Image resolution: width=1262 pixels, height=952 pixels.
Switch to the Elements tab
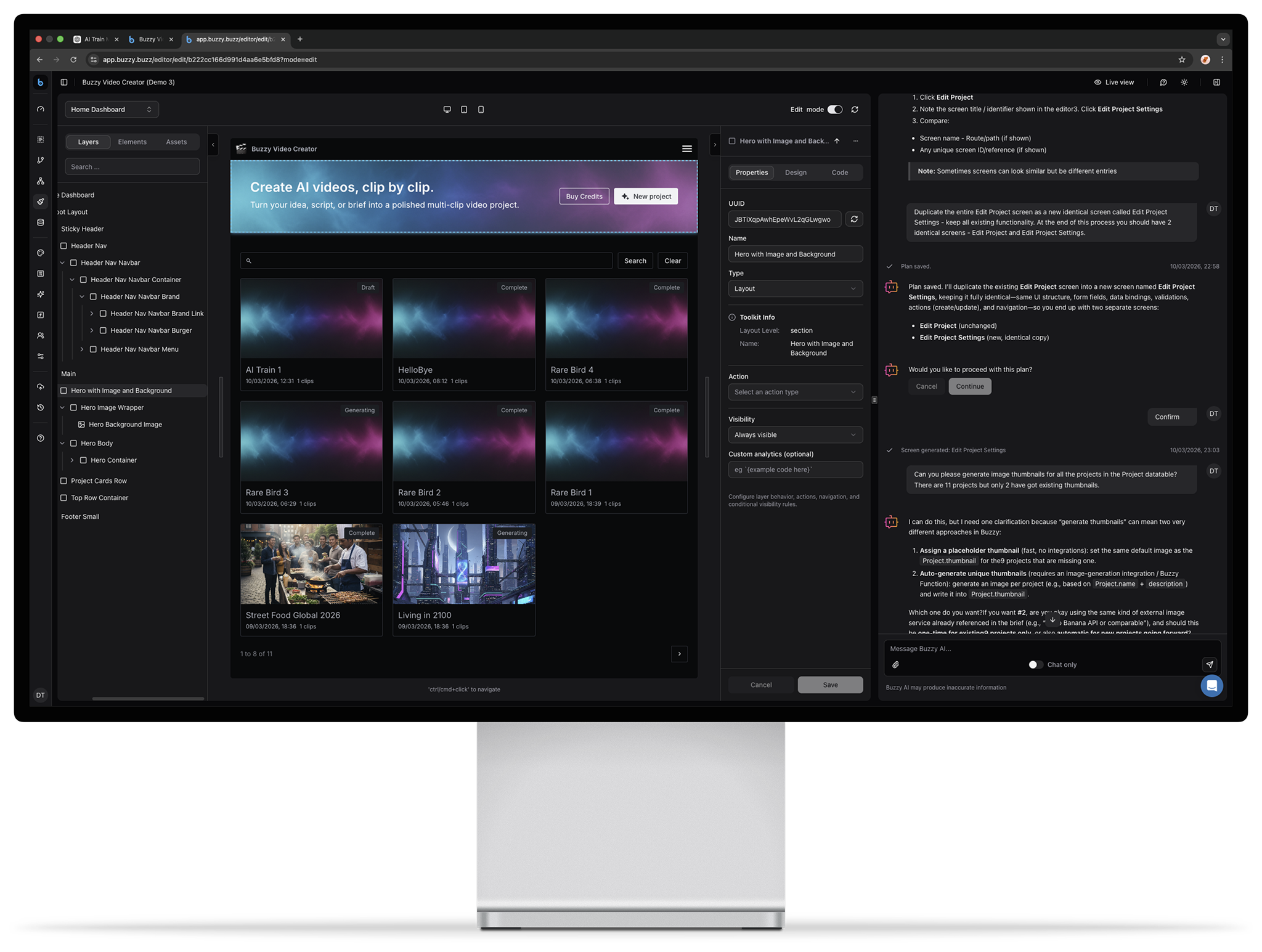132,142
